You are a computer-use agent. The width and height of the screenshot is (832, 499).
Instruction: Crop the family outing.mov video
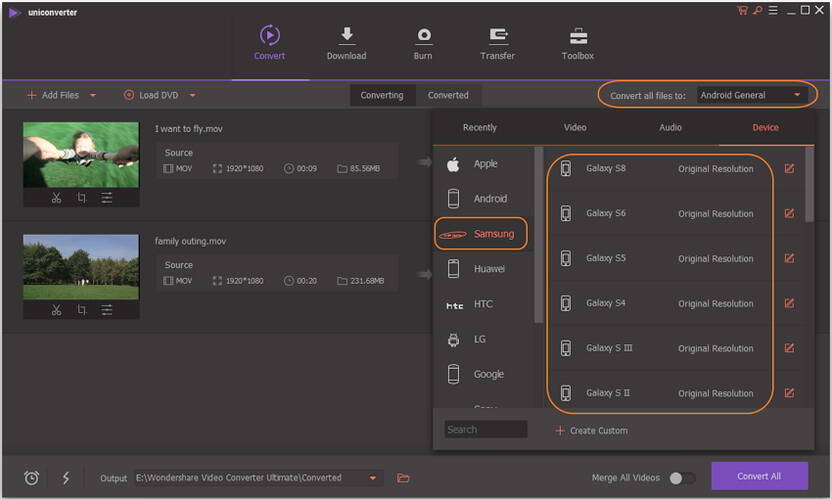81,310
